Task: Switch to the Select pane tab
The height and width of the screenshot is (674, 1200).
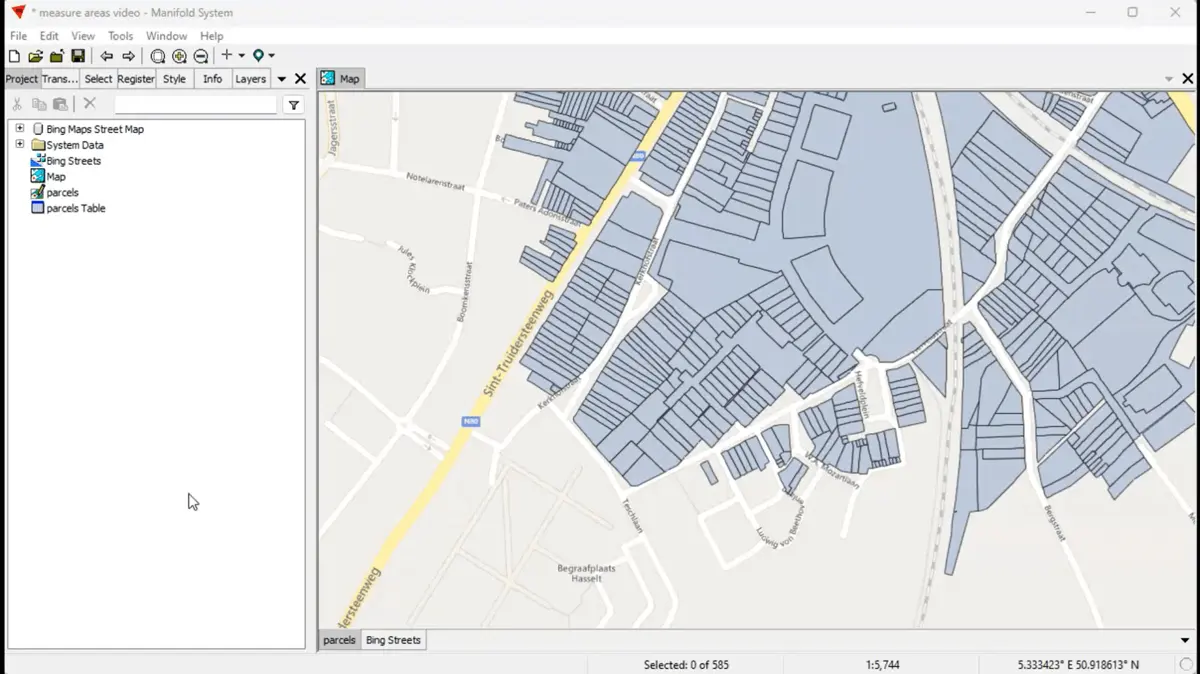Action: [x=98, y=79]
